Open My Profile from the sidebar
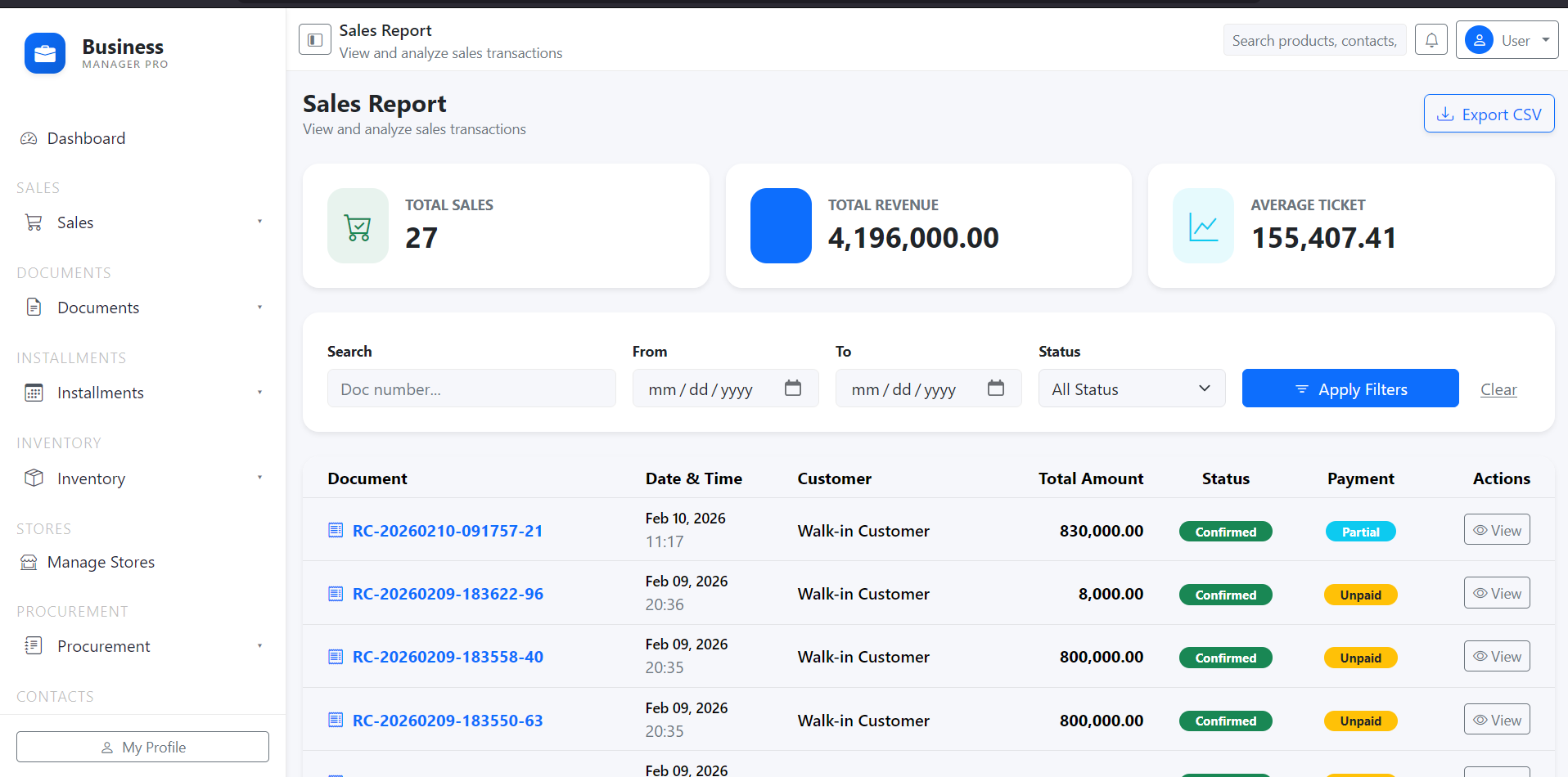1568x777 pixels. pyautogui.click(x=142, y=746)
